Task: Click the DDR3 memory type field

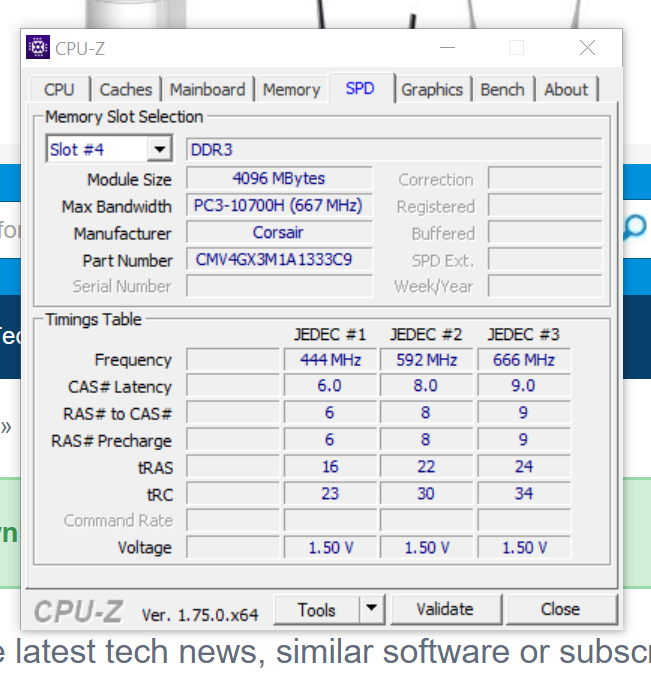Action: coord(394,150)
